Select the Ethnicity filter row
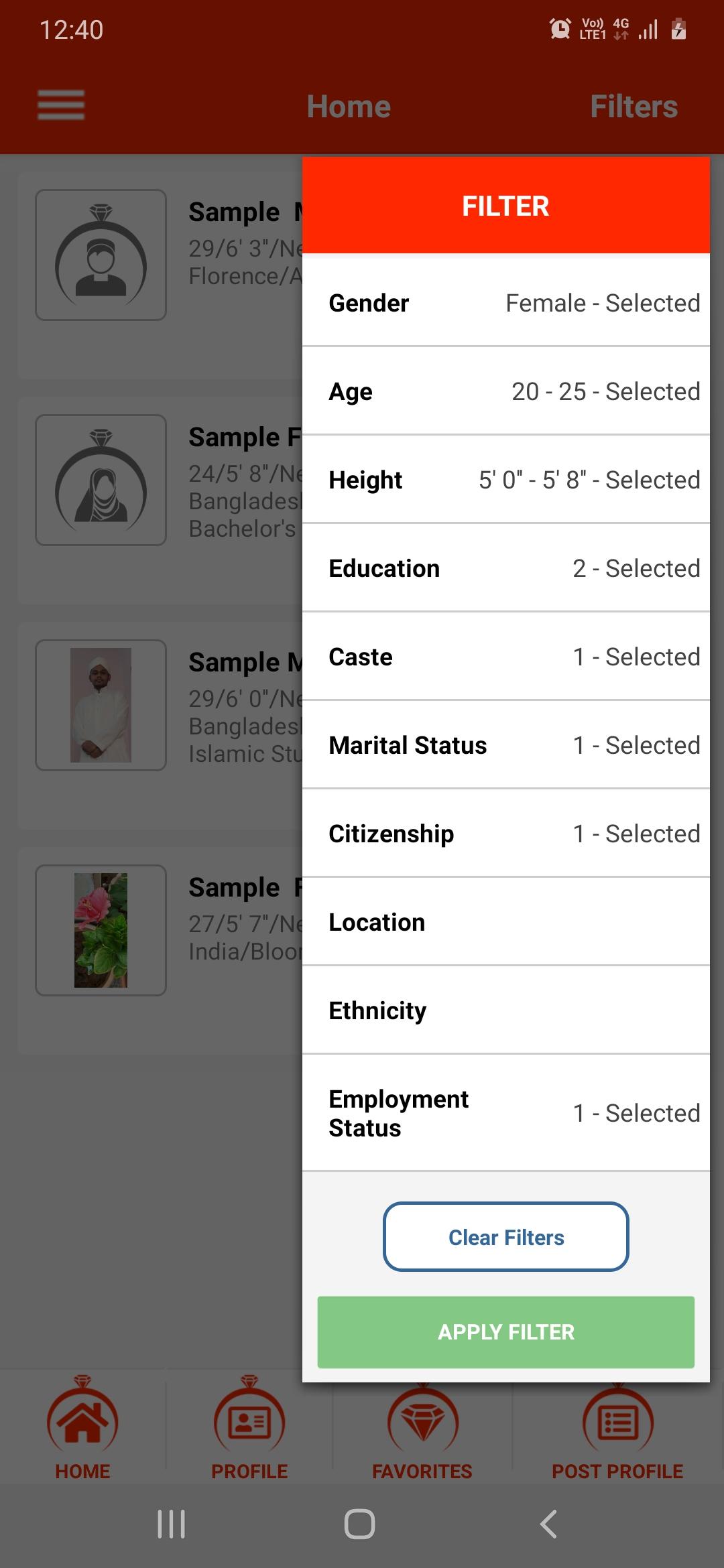This screenshot has height=1568, width=724. [x=506, y=1010]
